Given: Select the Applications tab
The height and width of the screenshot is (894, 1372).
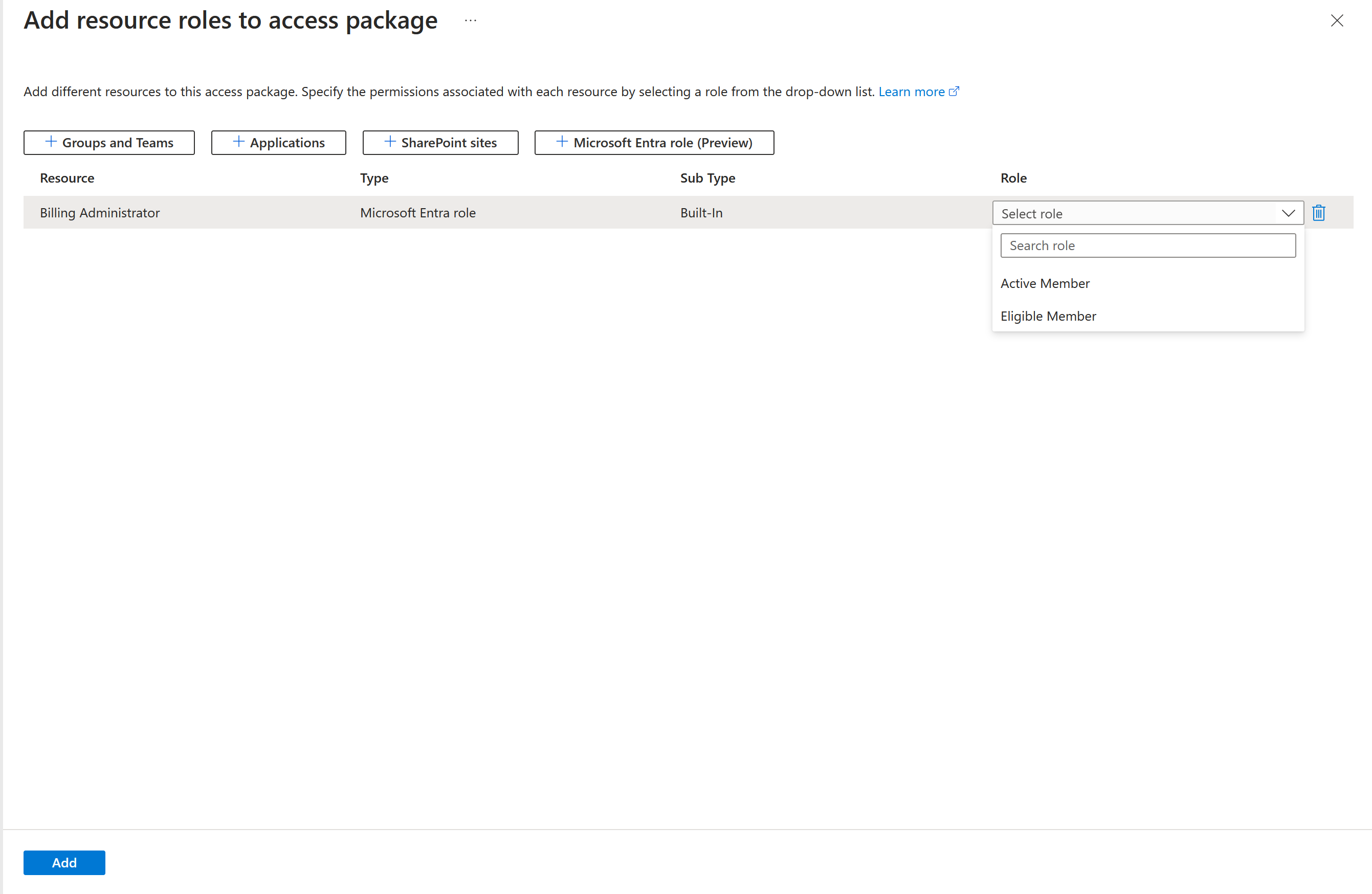Looking at the screenshot, I should (x=278, y=142).
